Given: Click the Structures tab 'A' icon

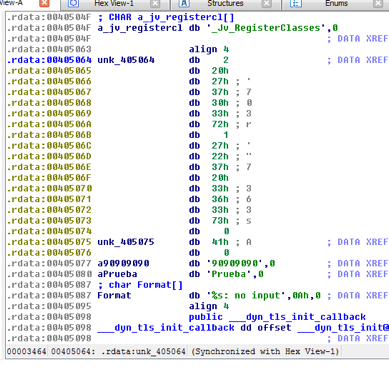Looking at the screenshot, I should [184, 3].
